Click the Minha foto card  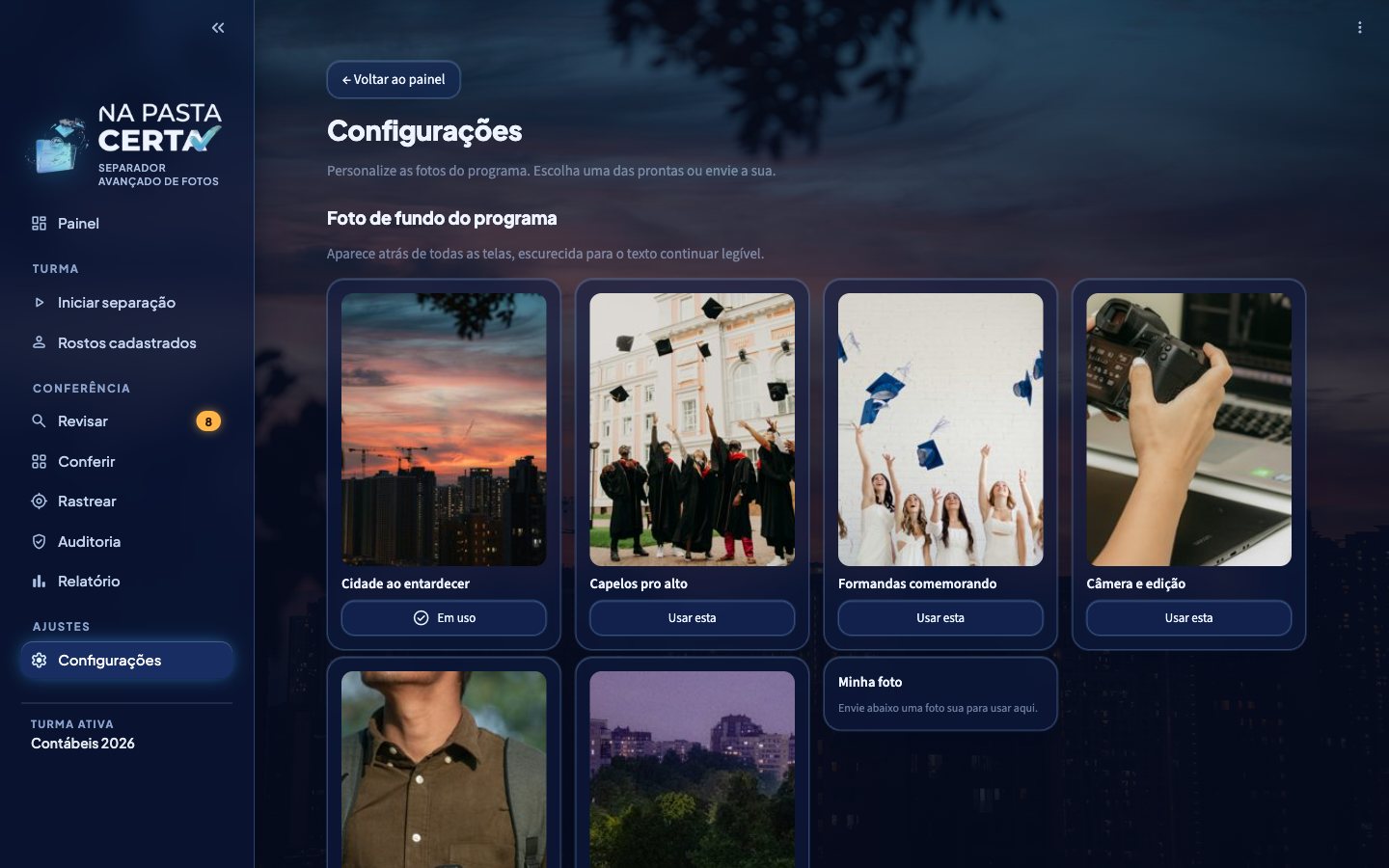pos(940,694)
